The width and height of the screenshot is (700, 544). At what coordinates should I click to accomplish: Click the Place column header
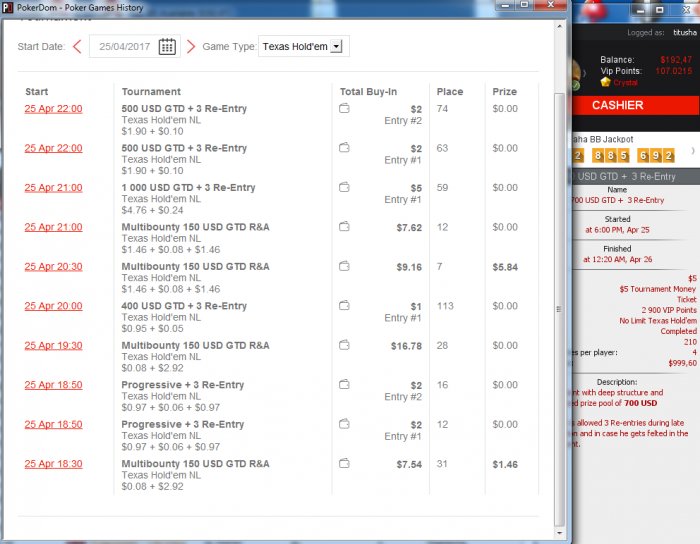coord(450,92)
